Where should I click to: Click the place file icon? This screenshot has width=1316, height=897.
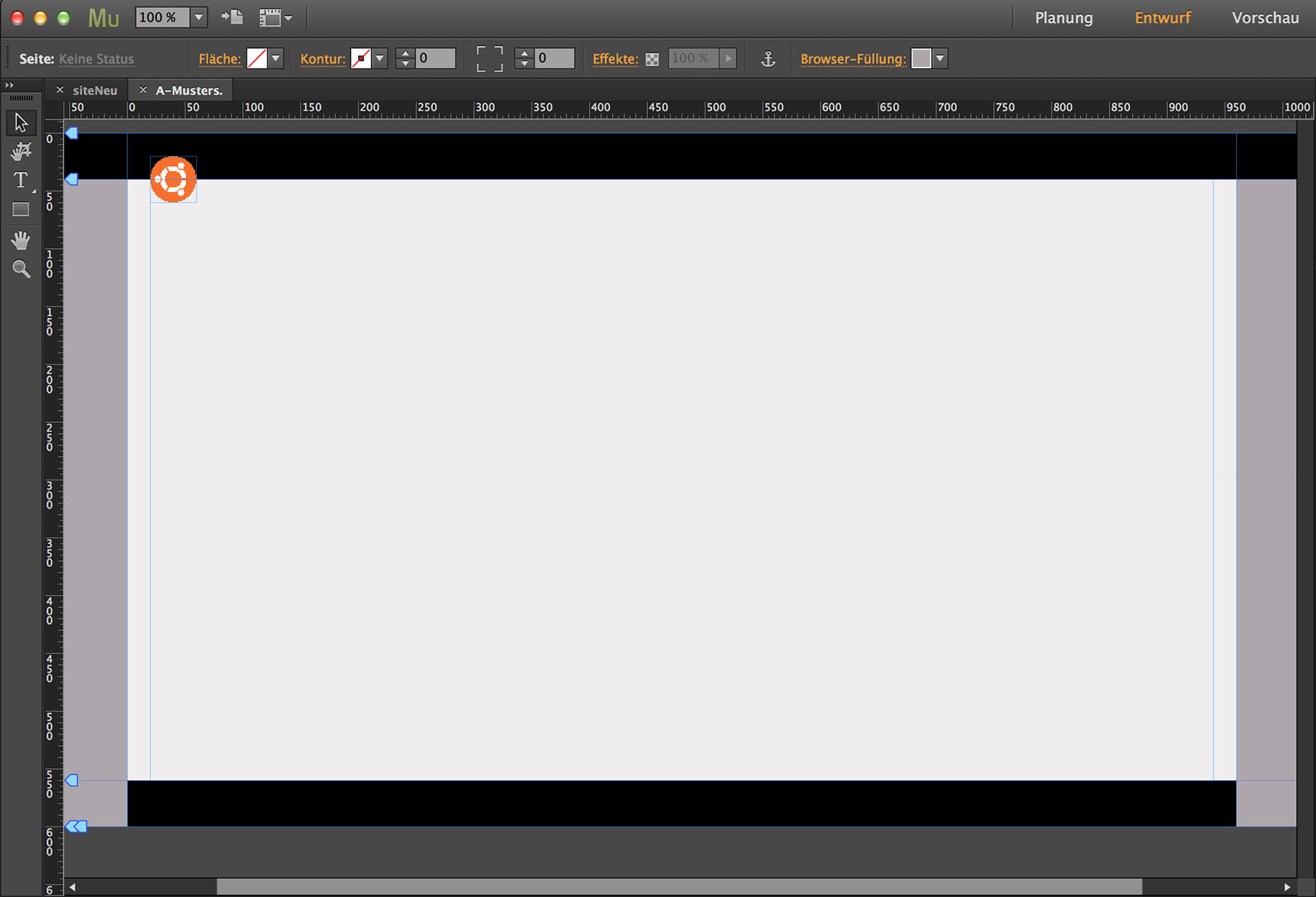[232, 17]
